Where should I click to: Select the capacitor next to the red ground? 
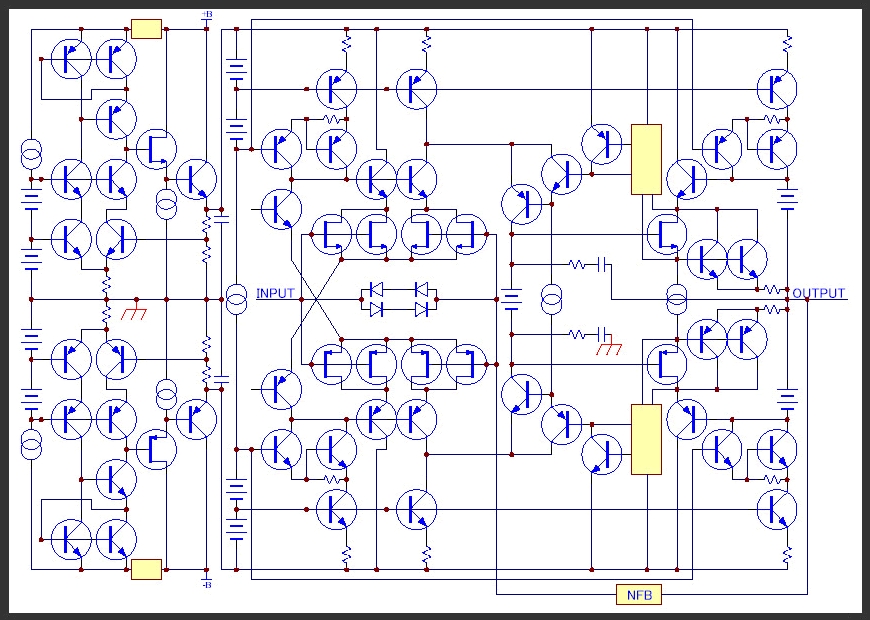[602, 334]
